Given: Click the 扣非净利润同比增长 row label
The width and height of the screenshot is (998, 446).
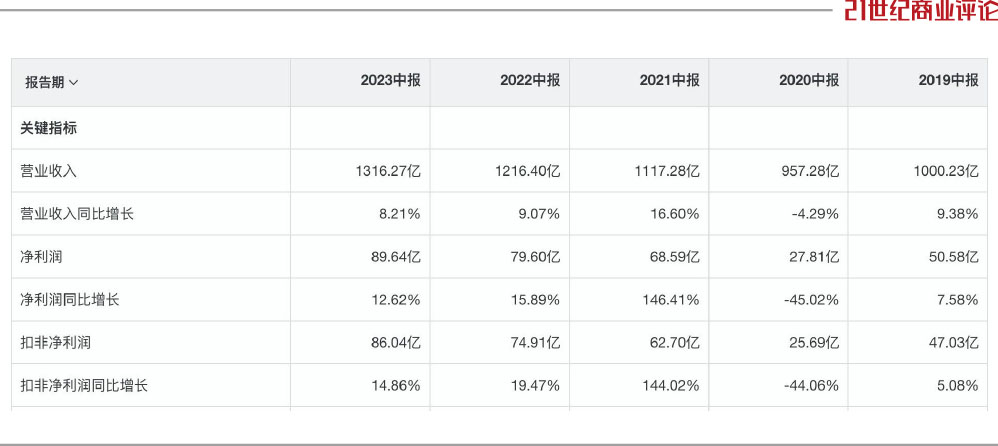Looking at the screenshot, I should (x=84, y=386).
